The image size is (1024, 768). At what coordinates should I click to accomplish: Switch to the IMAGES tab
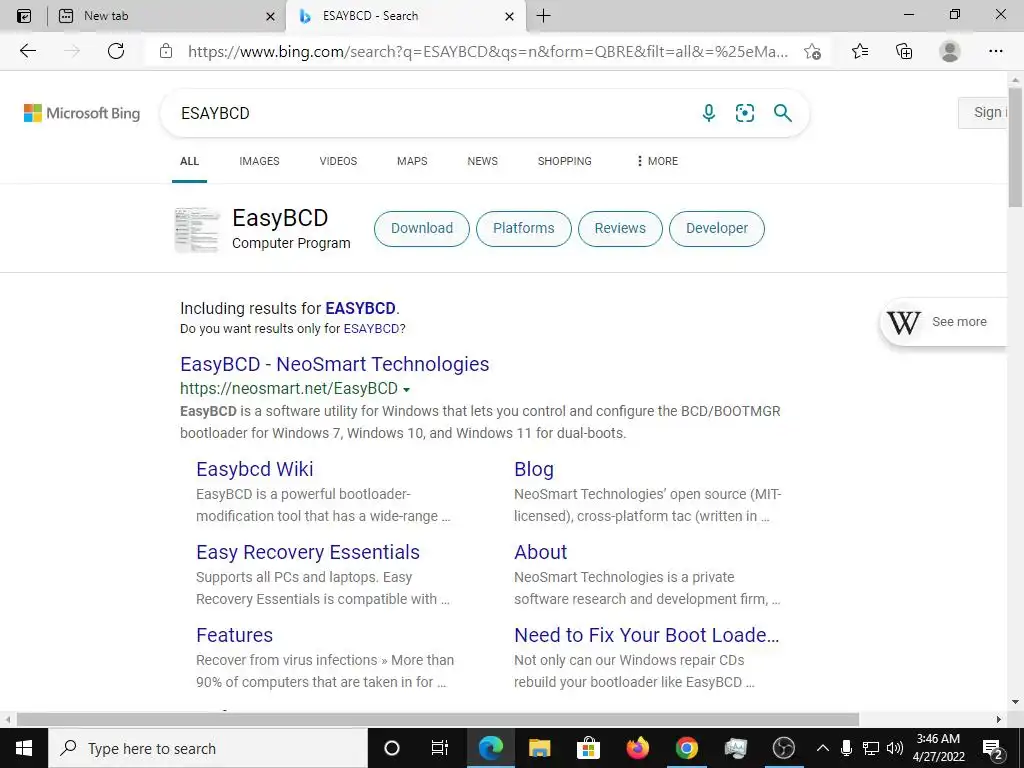[259, 161]
